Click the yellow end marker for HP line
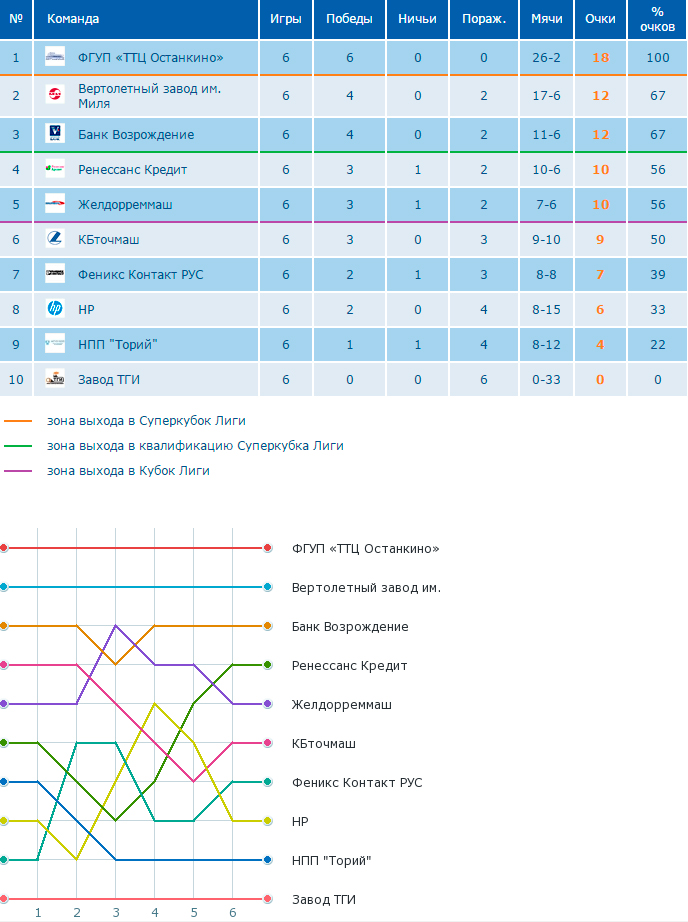 [x=268, y=821]
